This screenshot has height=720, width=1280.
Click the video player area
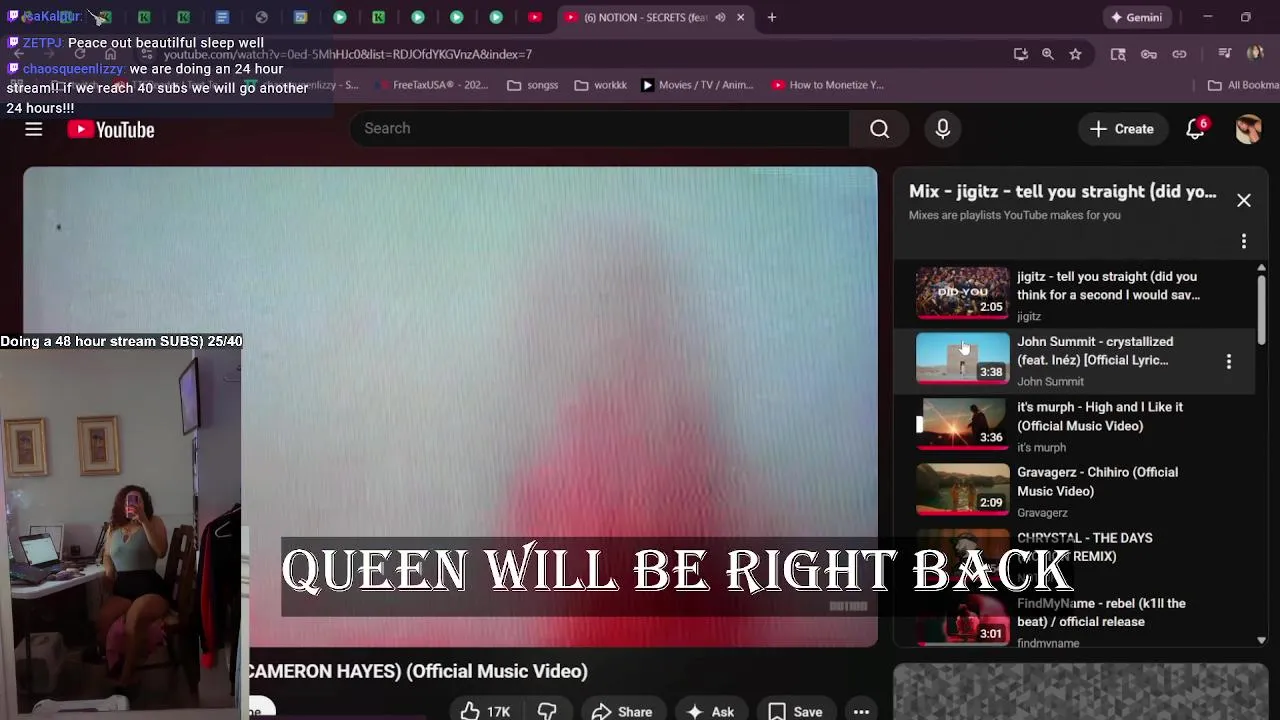pos(450,406)
